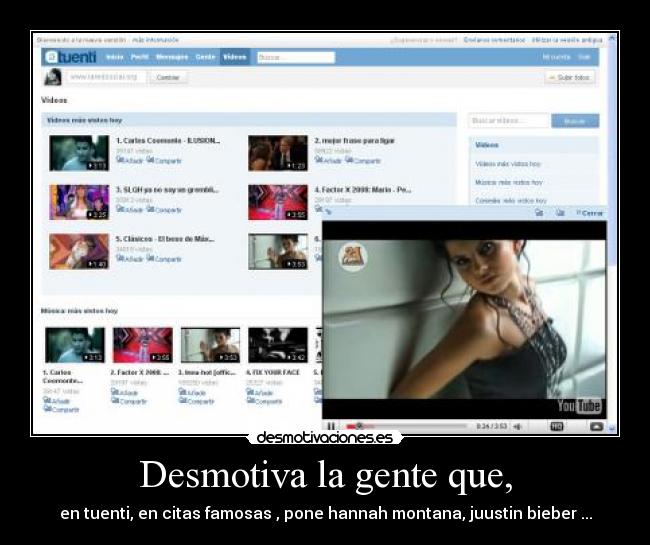Close the video popup with Cerrar

pos(590,213)
